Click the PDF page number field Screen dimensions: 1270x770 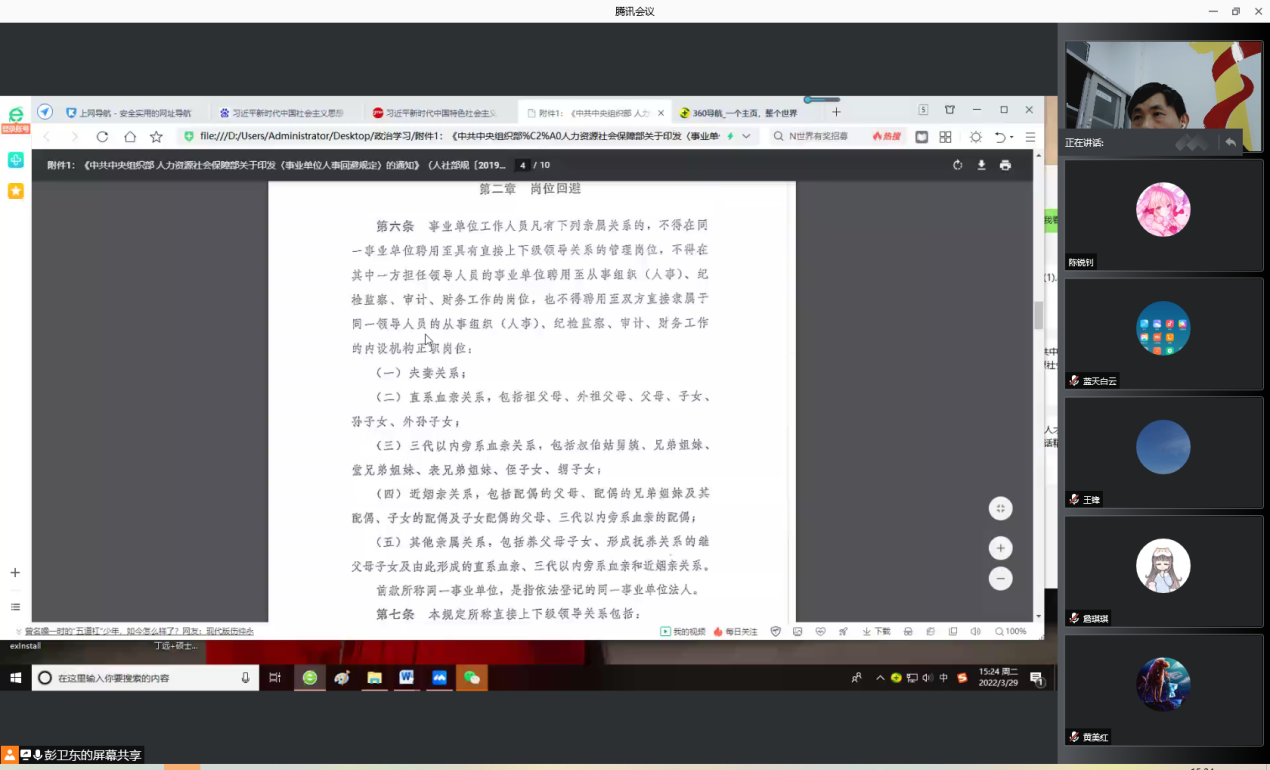pos(522,165)
